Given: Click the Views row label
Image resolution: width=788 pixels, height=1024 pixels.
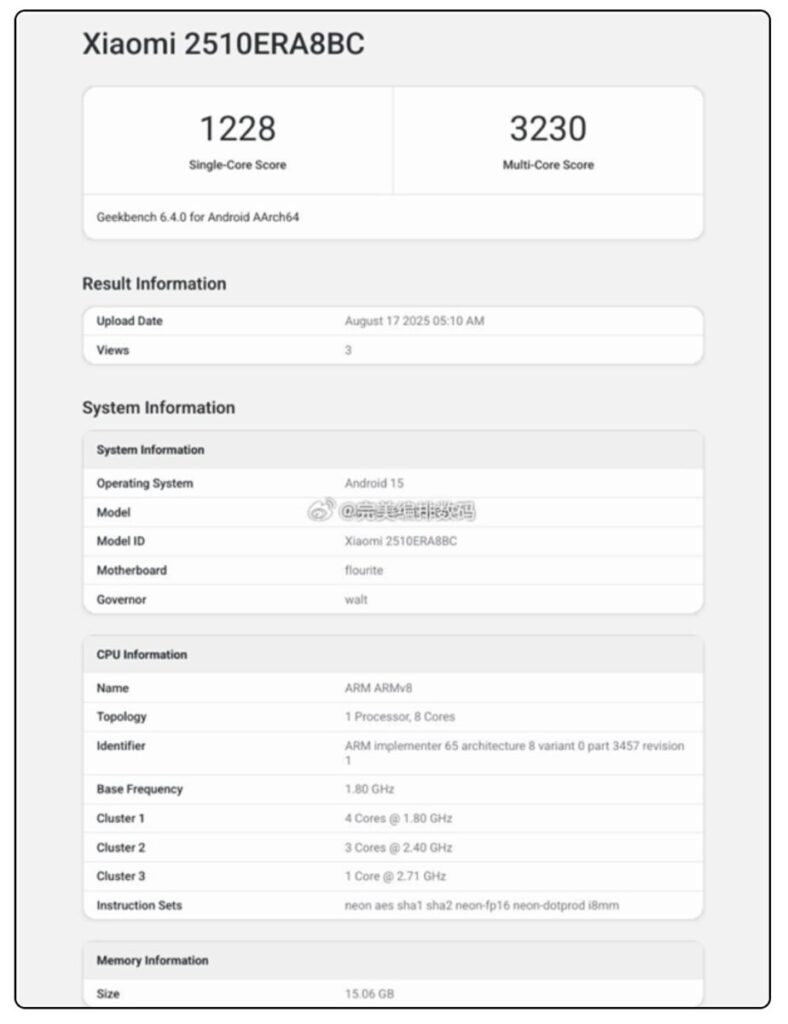Looking at the screenshot, I should pos(112,350).
